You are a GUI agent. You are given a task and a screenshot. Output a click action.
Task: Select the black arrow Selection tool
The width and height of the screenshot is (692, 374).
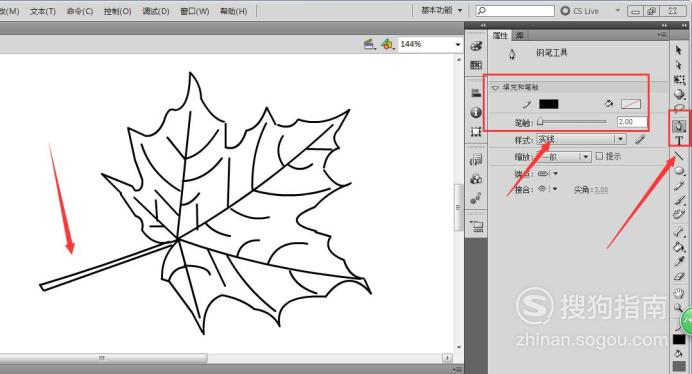[679, 50]
